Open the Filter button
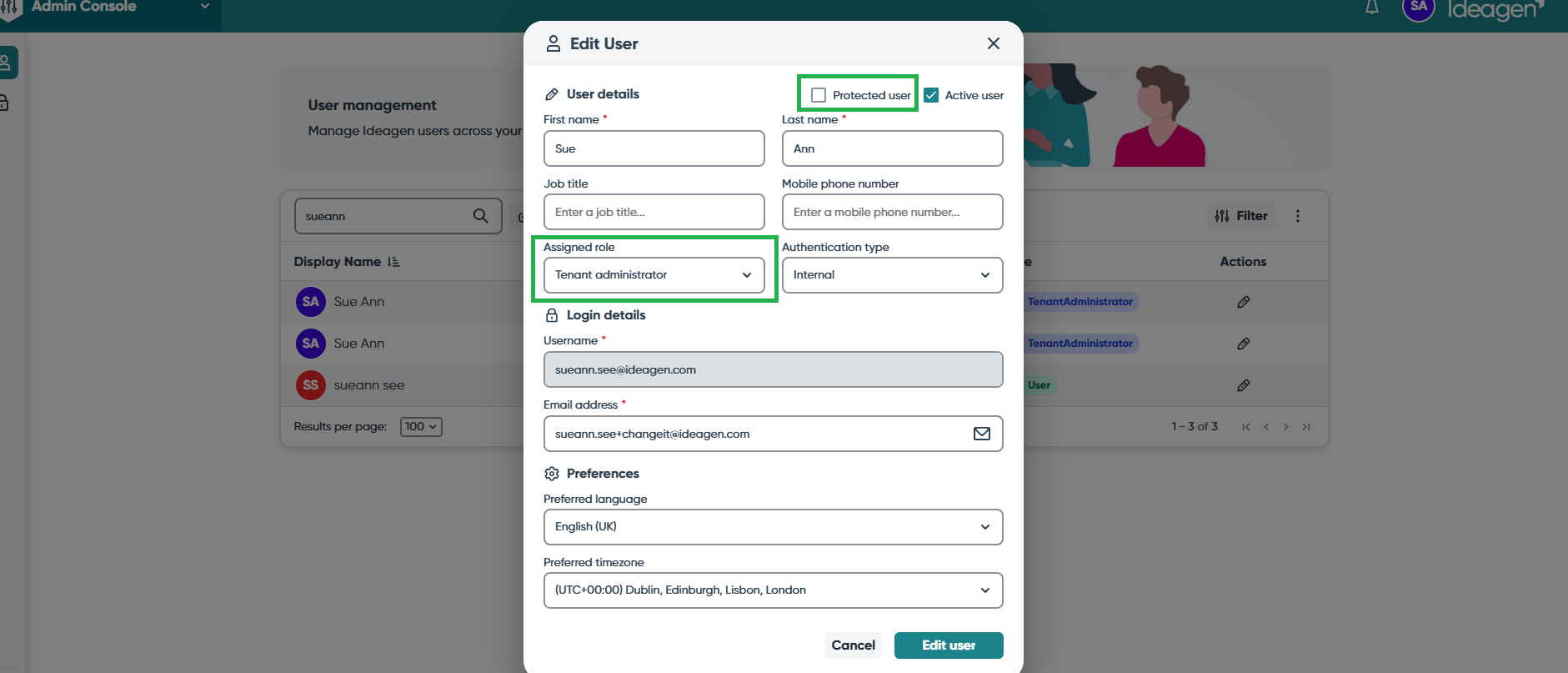 coord(1240,216)
